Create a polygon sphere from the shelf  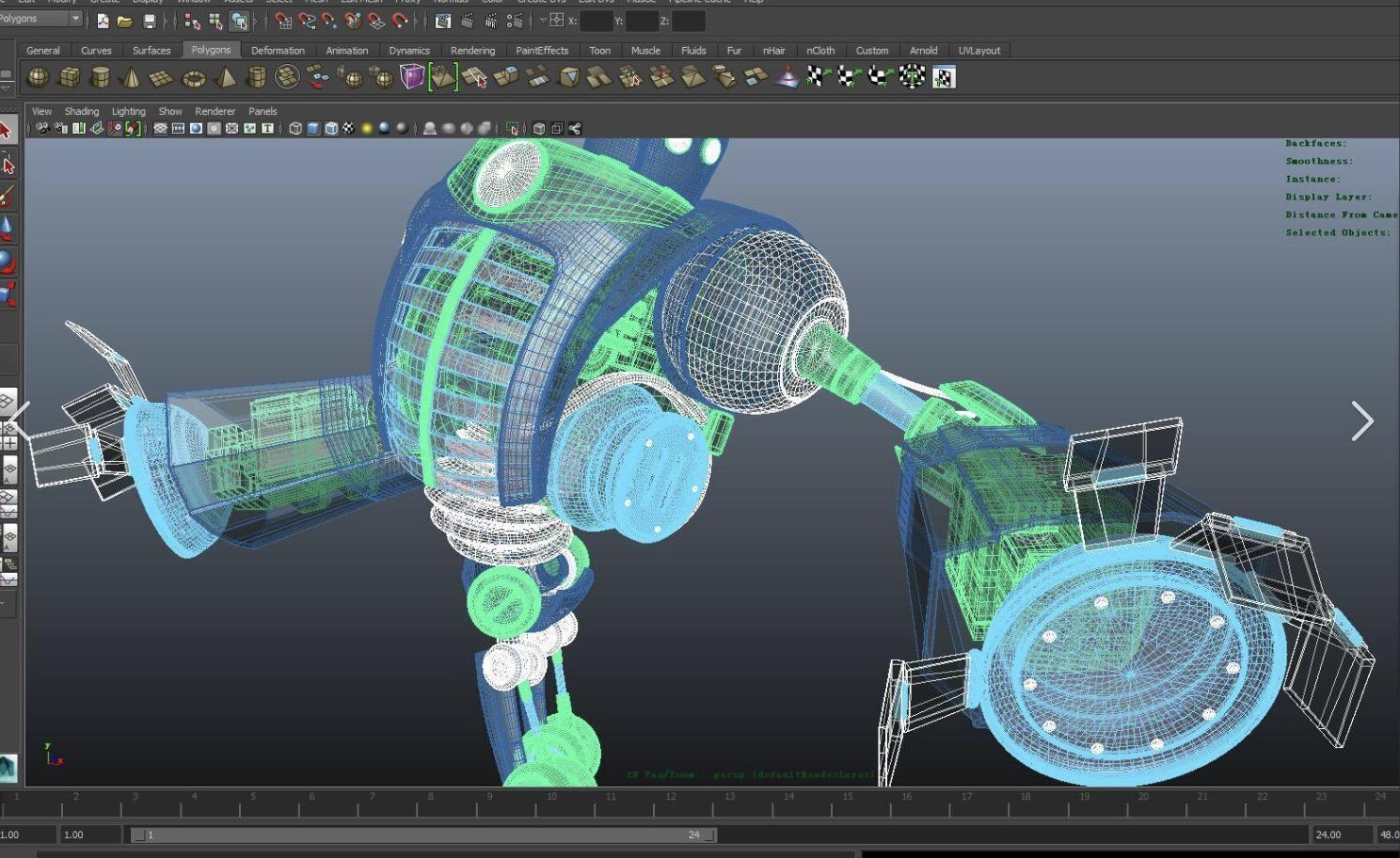click(x=38, y=77)
